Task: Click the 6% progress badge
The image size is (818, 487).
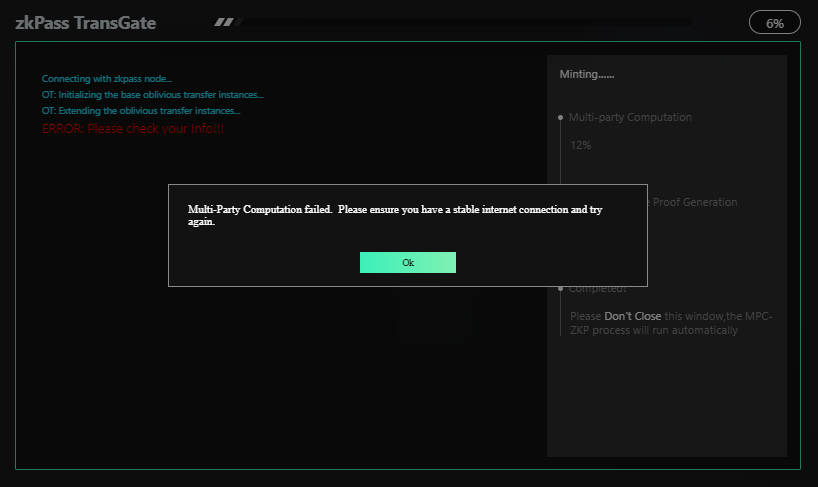Action: pyautogui.click(x=775, y=22)
